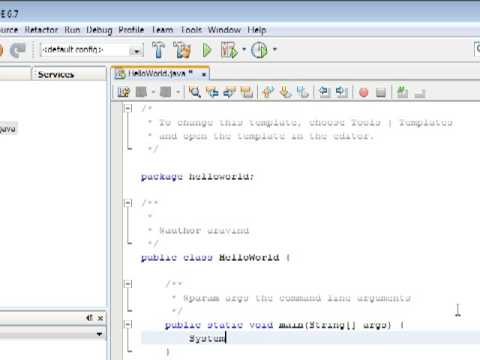The image size is (480, 360).
Task: Open the Help menu
Action: (x=257, y=30)
